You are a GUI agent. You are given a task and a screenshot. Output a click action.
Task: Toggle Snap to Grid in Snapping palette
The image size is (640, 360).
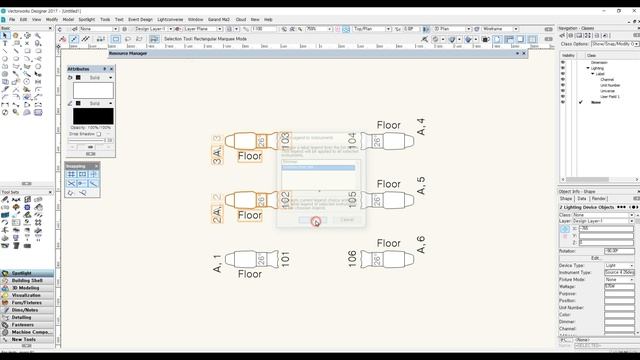pyautogui.click(x=71, y=174)
